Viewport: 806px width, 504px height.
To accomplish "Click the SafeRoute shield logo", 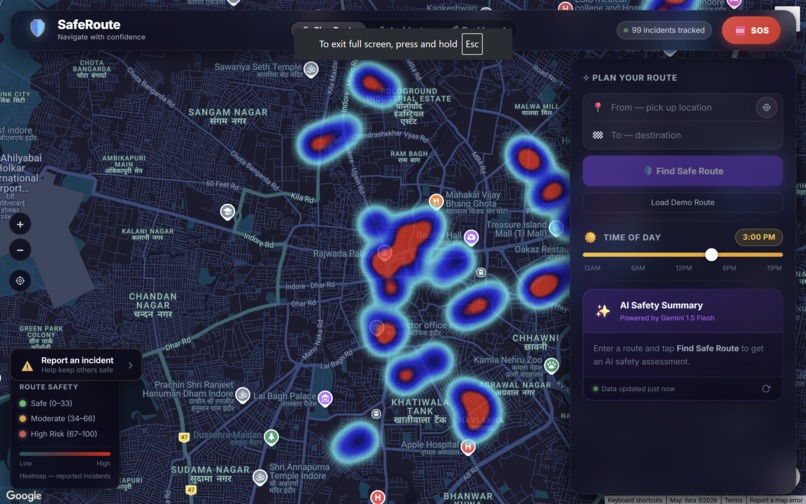I will pos(38,28).
